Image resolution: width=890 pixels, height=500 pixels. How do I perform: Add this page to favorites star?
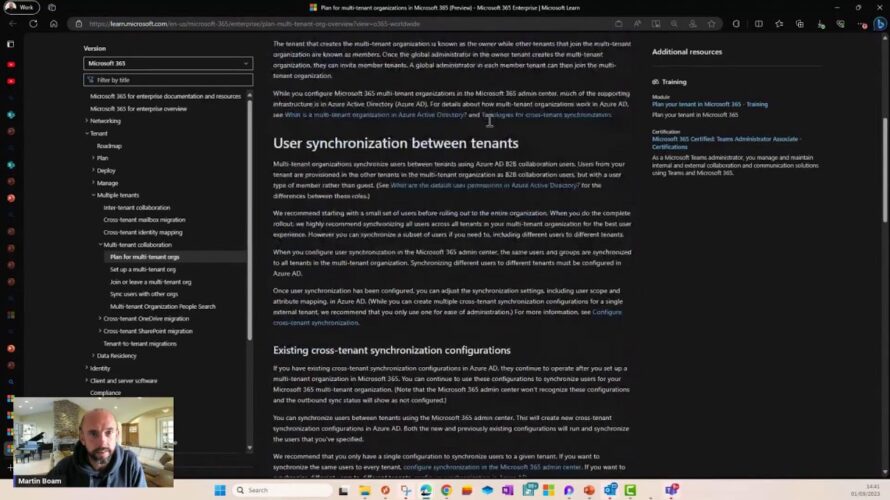(711, 24)
